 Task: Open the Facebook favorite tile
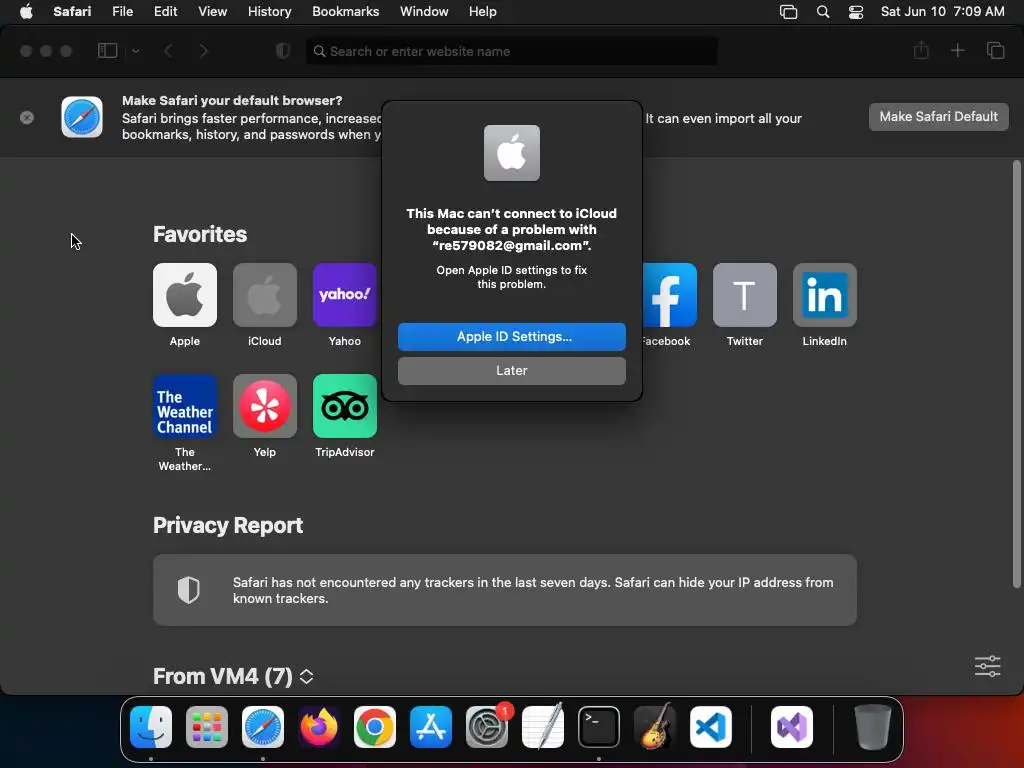669,295
